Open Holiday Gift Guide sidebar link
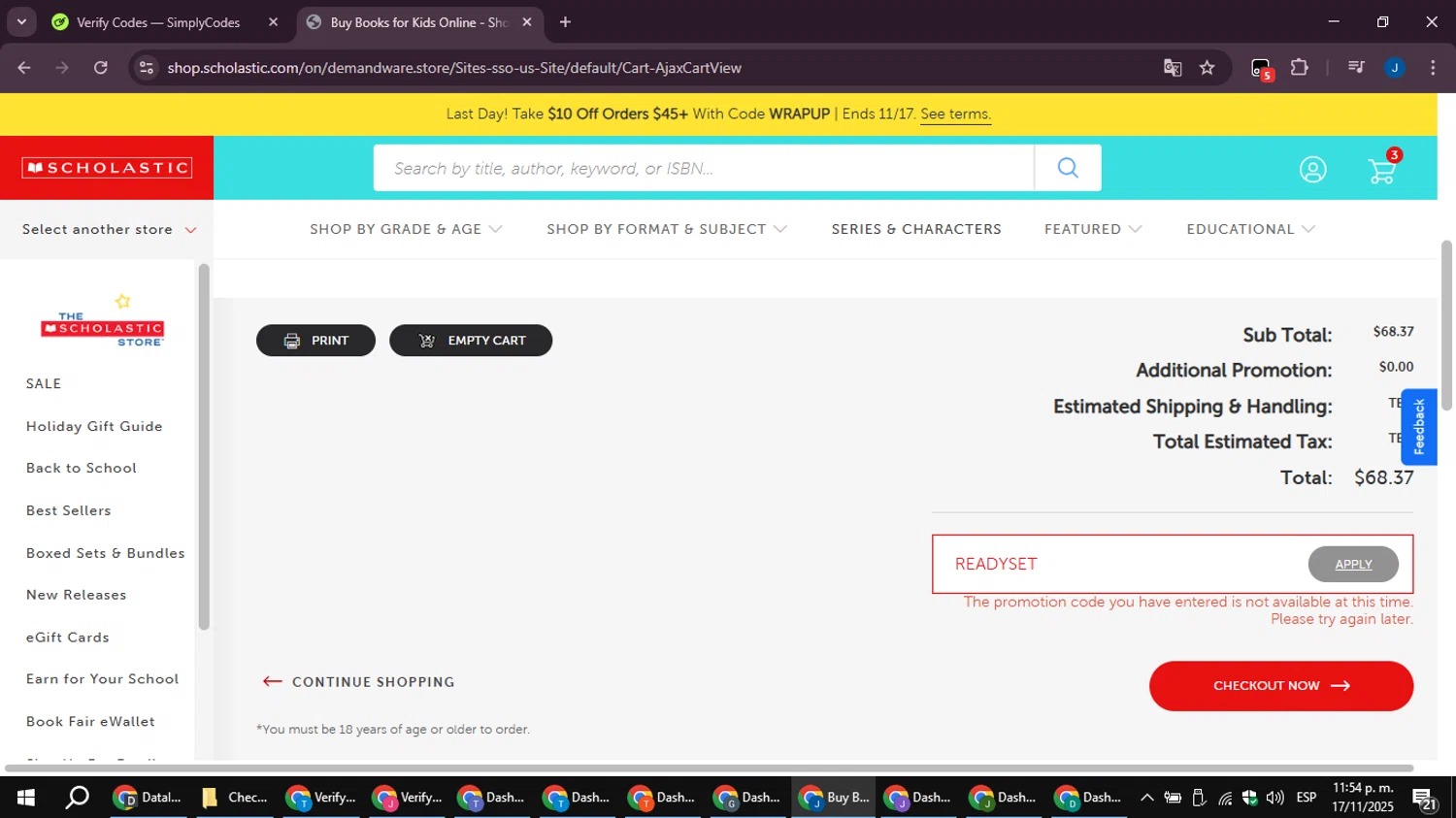The width and height of the screenshot is (1456, 818). [94, 426]
